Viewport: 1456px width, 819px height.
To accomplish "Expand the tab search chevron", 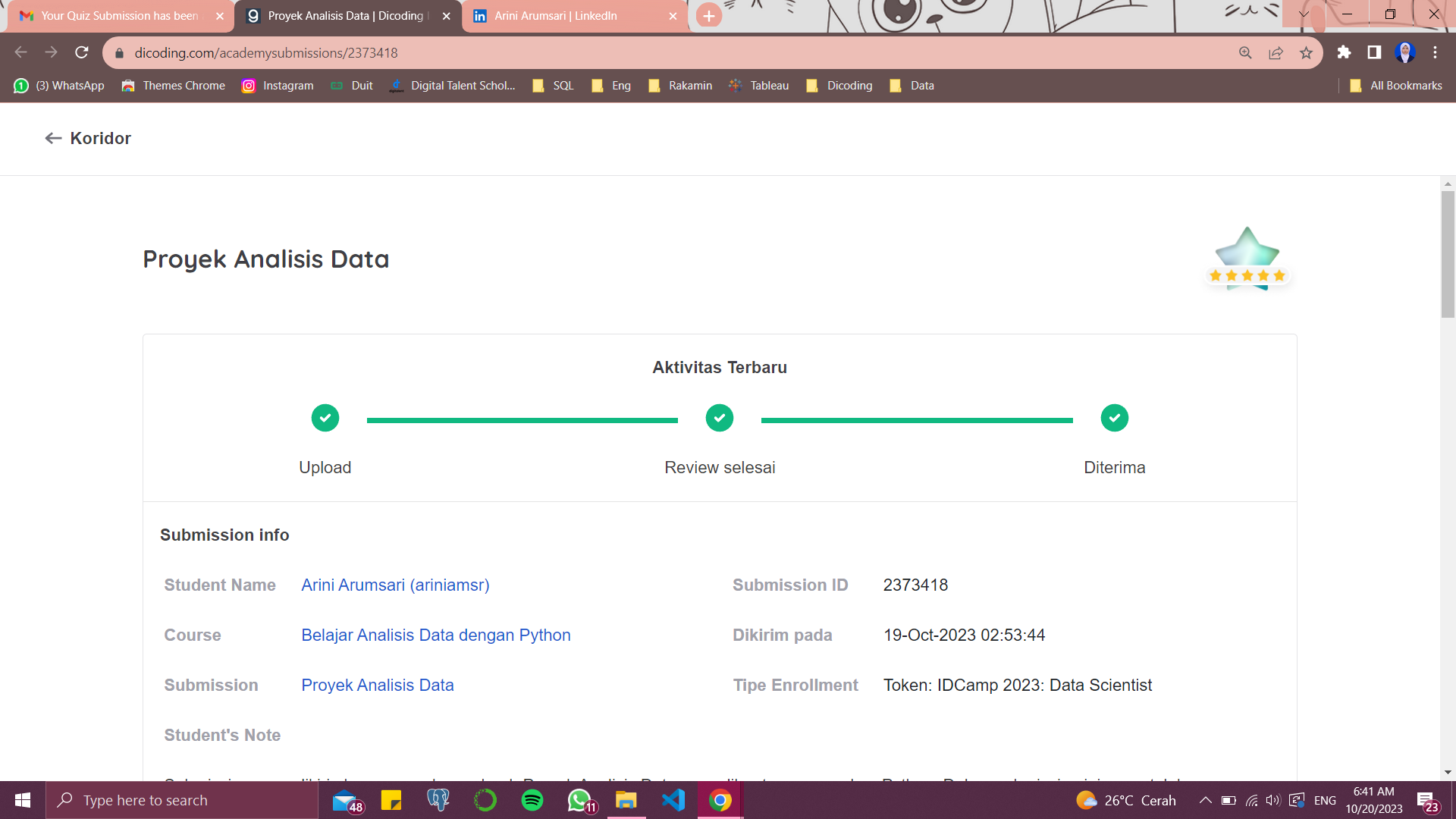I will tap(1304, 14).
